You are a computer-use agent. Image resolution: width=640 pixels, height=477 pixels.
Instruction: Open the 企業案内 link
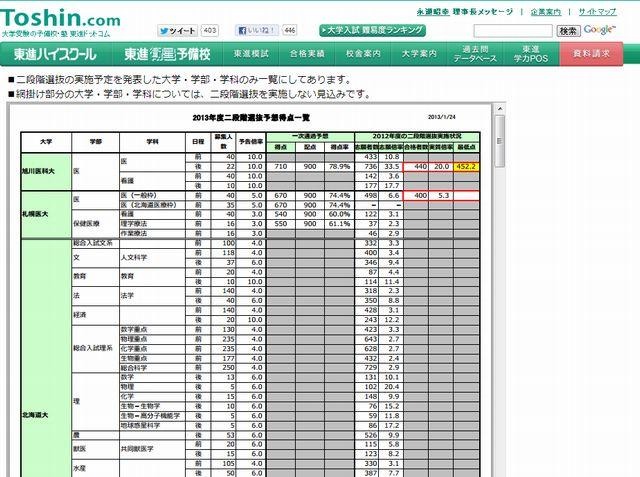(x=546, y=12)
